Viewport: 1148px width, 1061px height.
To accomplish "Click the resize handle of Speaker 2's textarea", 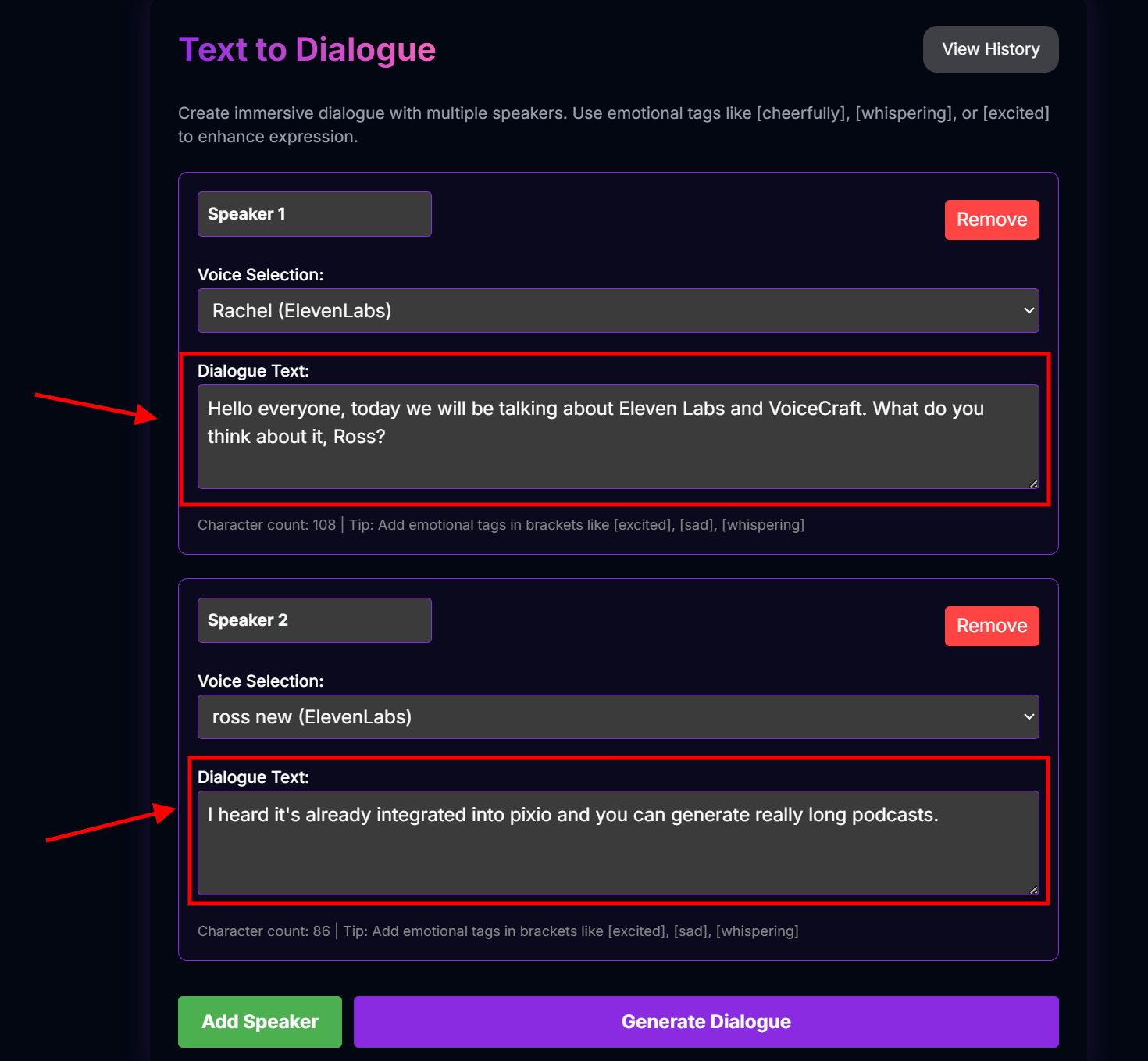I will (x=1033, y=889).
